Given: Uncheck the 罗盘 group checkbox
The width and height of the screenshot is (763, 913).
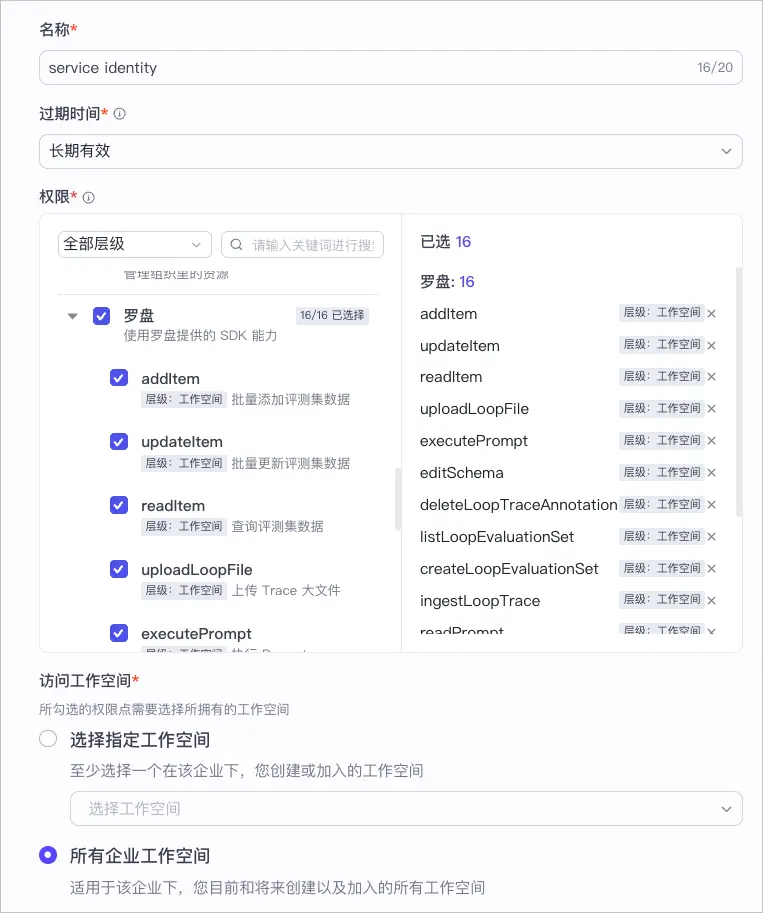Looking at the screenshot, I should (101, 316).
